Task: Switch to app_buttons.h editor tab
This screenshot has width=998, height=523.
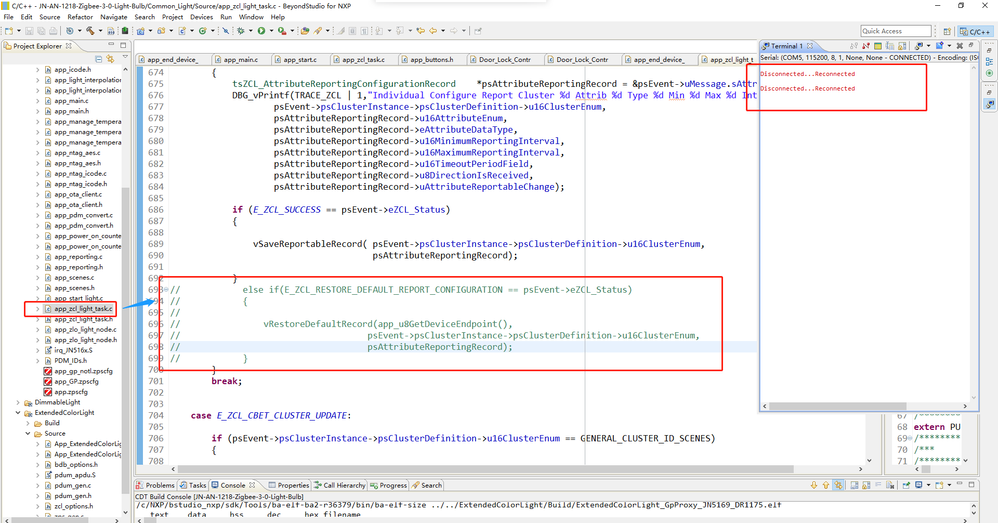Action: click(431, 59)
